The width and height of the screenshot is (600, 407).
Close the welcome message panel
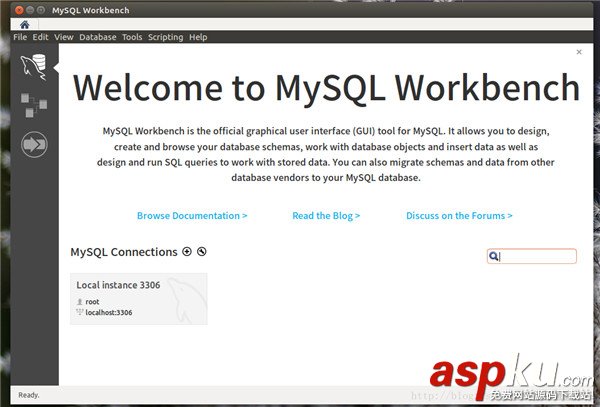[579, 52]
